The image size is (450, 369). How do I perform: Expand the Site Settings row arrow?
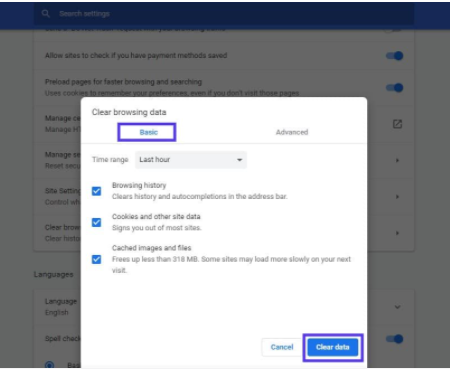pyautogui.click(x=397, y=197)
